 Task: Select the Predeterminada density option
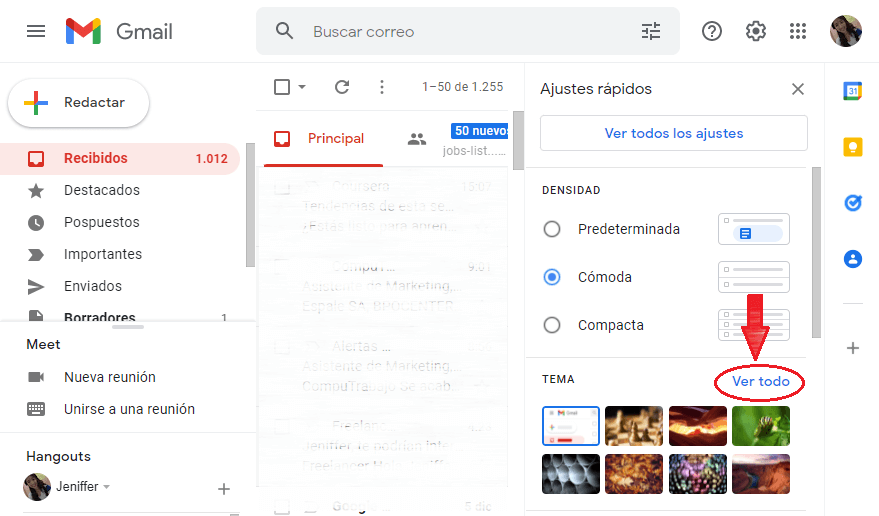pos(552,229)
